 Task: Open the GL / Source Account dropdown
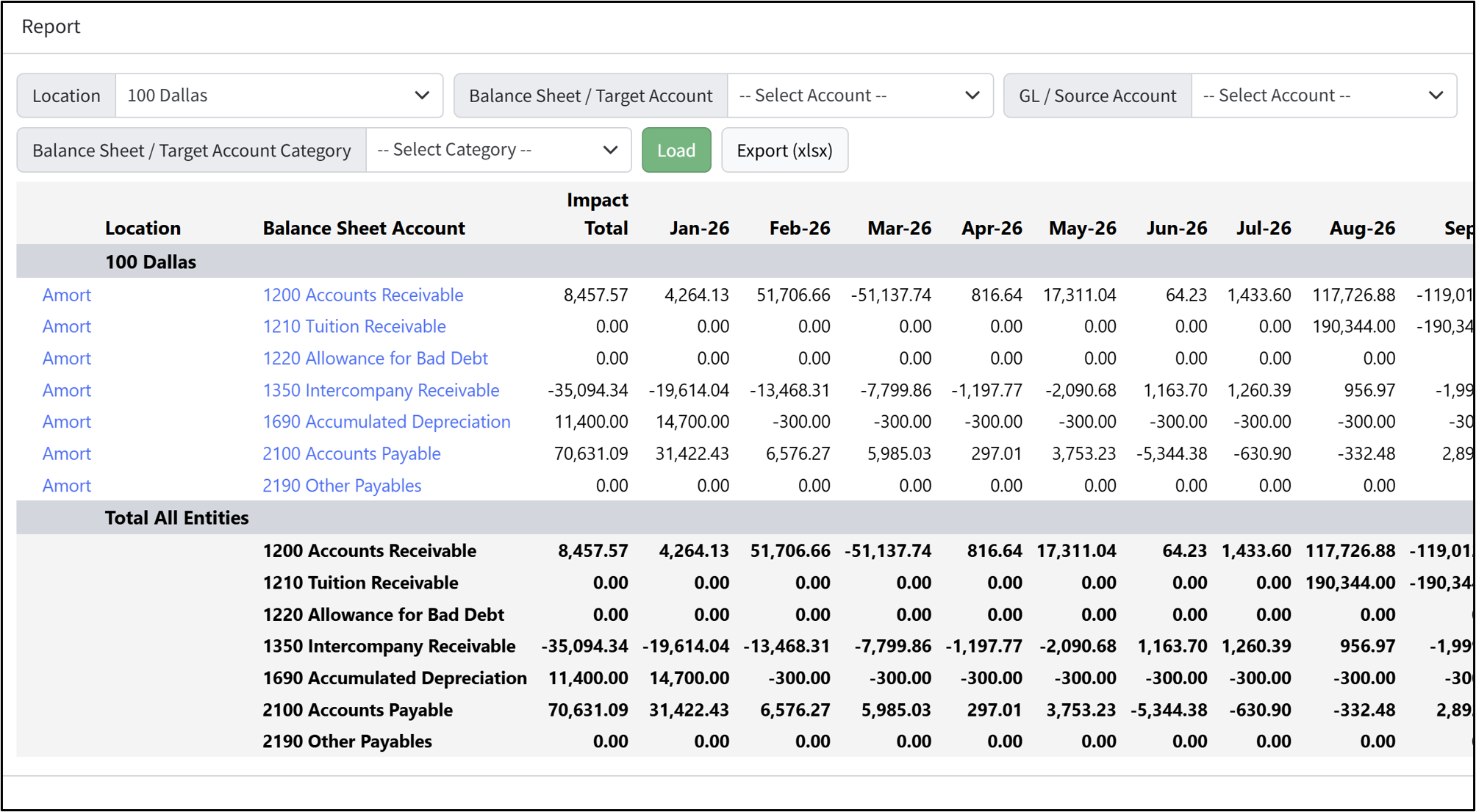pos(1324,96)
